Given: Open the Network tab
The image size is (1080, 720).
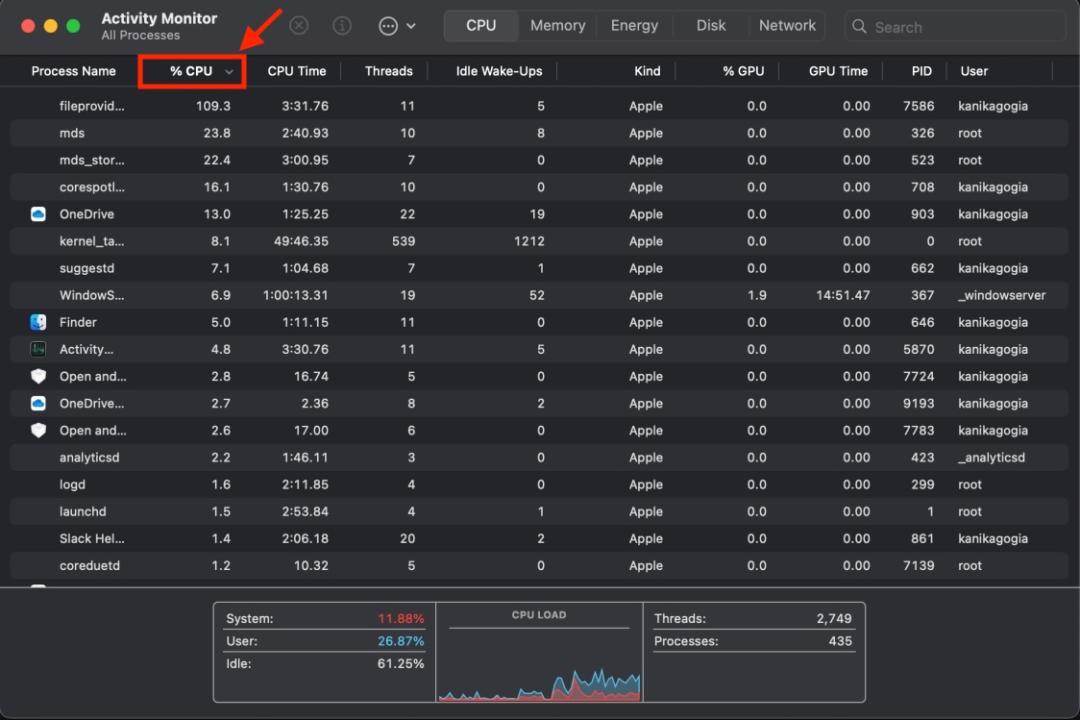Looking at the screenshot, I should 787,25.
